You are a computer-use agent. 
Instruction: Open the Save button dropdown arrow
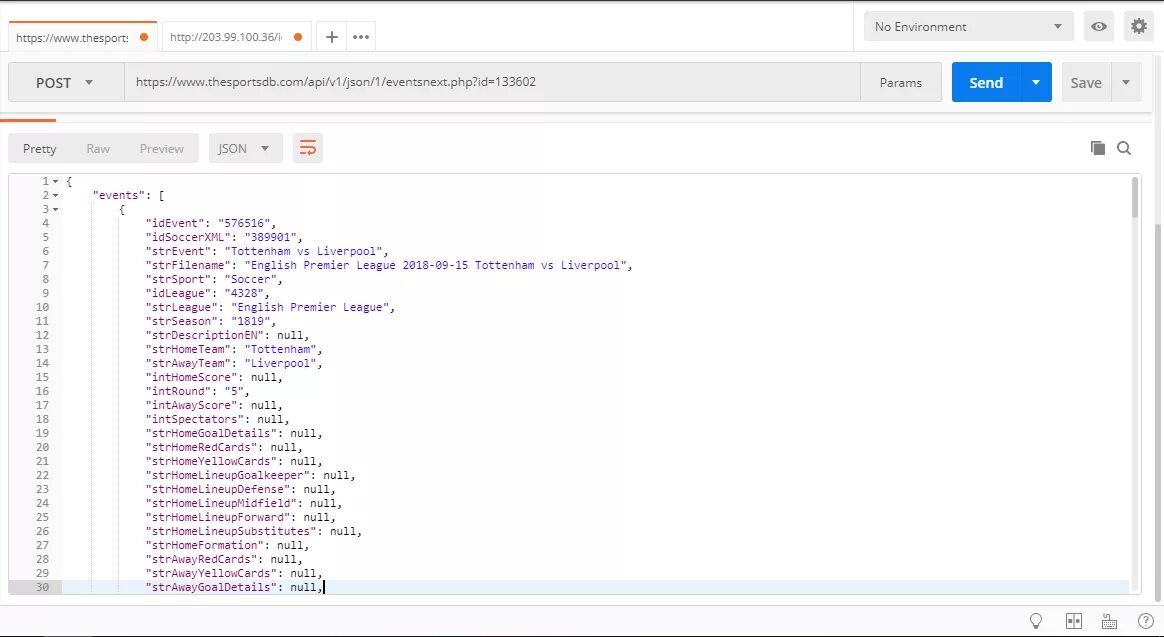tap(1126, 82)
